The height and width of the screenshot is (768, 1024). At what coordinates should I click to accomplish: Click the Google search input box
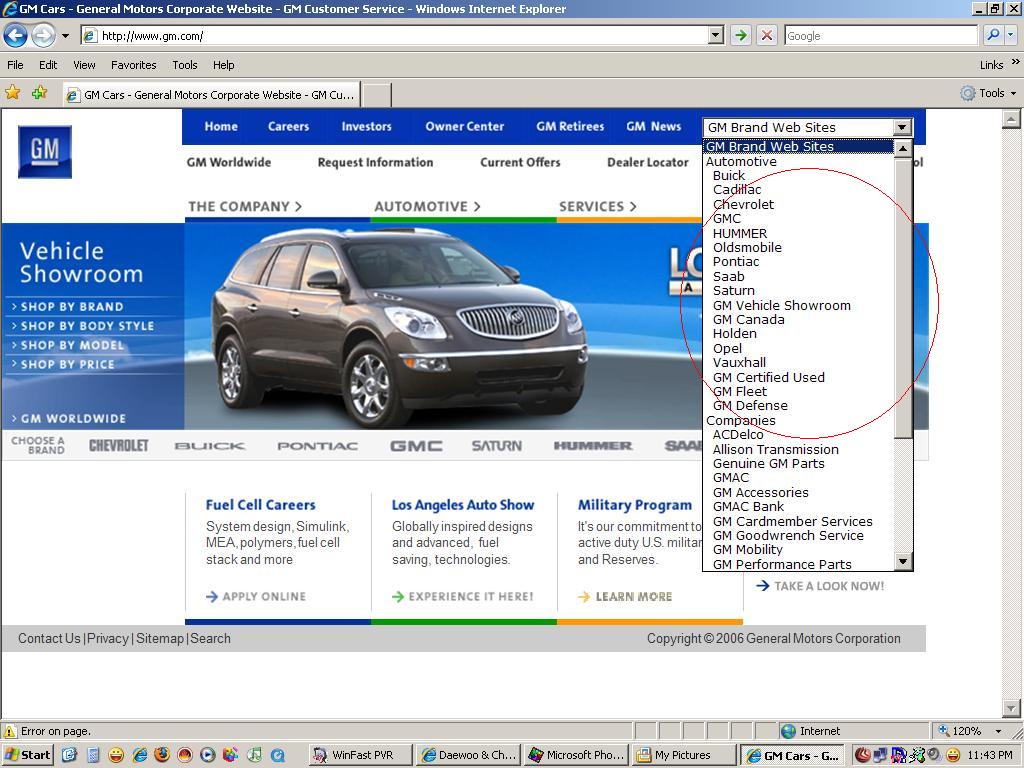click(x=881, y=35)
